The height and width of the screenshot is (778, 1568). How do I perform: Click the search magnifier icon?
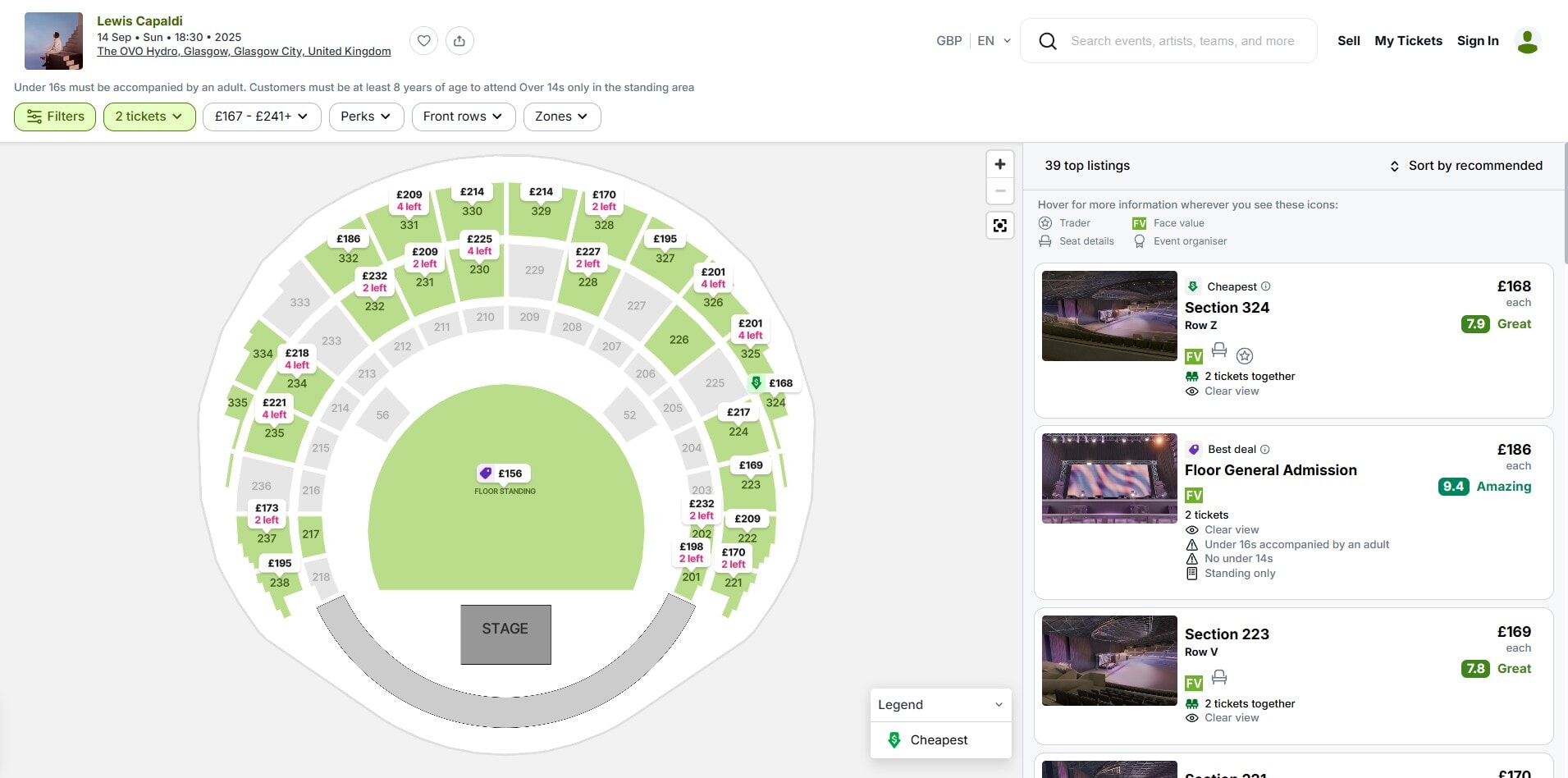click(x=1048, y=41)
